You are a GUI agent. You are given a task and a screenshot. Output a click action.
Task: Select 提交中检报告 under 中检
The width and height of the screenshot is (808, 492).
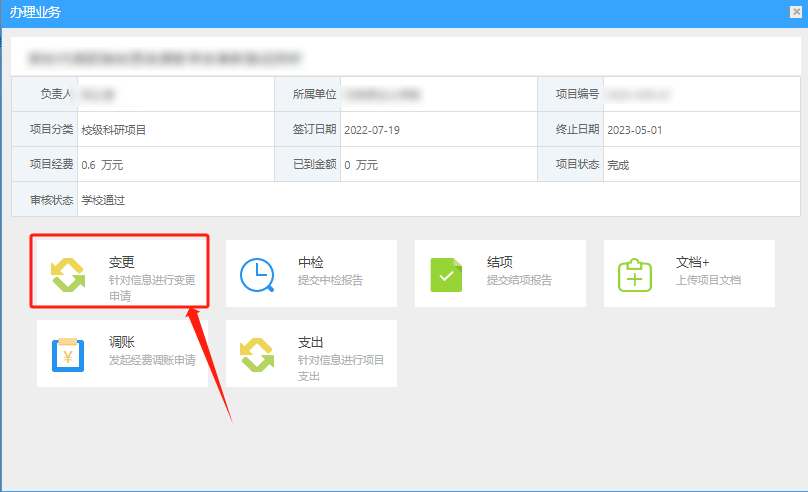[330, 280]
